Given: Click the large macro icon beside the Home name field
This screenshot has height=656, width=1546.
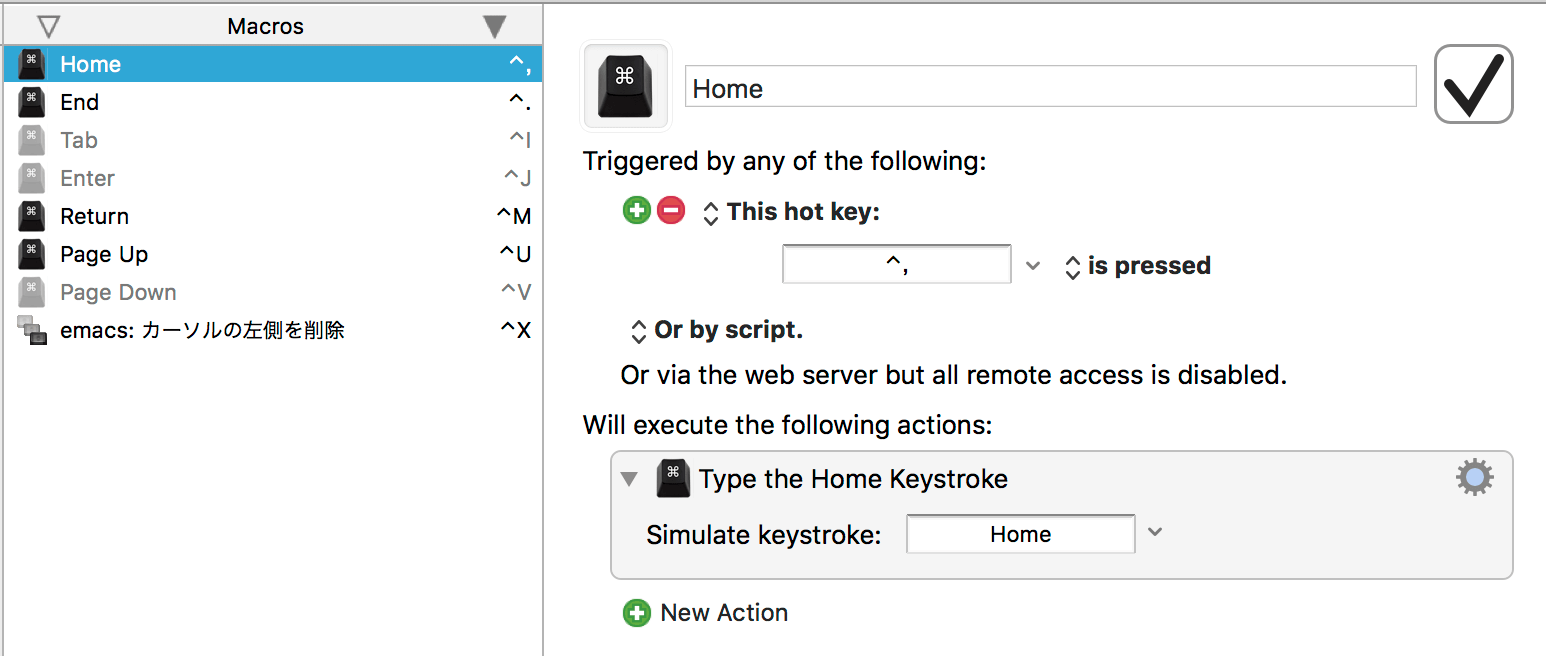Looking at the screenshot, I should tap(626, 86).
